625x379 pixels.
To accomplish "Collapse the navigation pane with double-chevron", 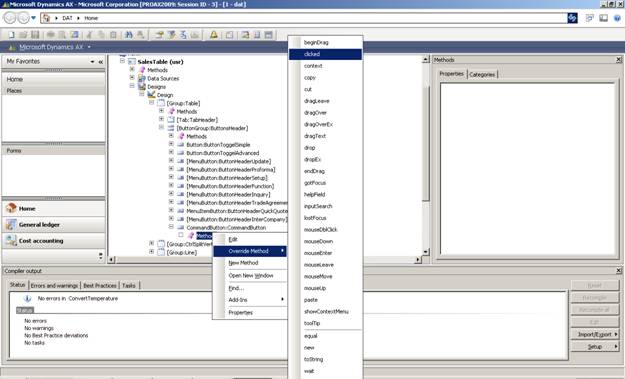I will [x=100, y=62].
